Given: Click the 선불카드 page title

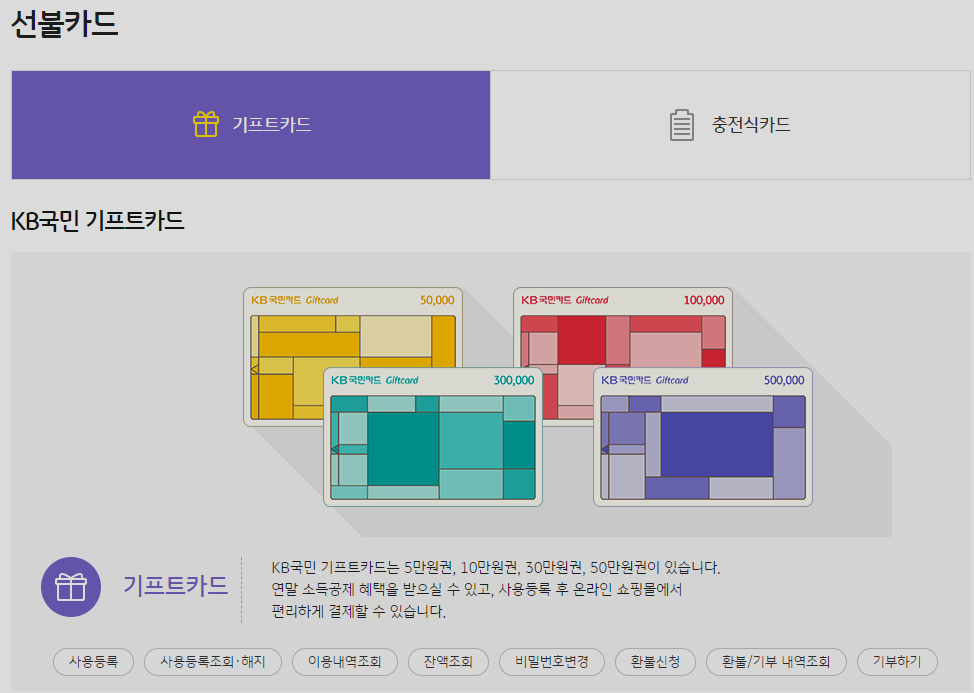Looking at the screenshot, I should pyautogui.click(x=65, y=24).
